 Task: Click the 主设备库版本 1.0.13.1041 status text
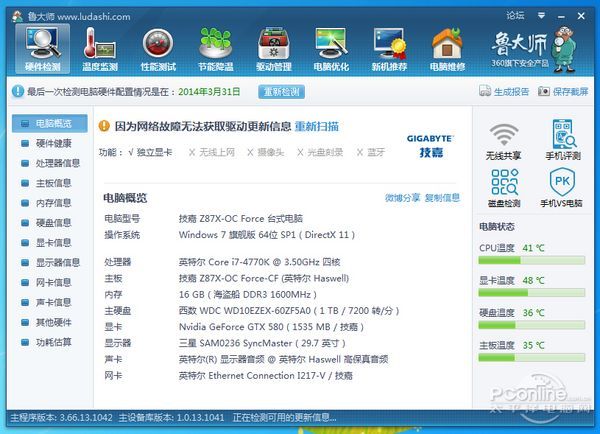click(171, 417)
